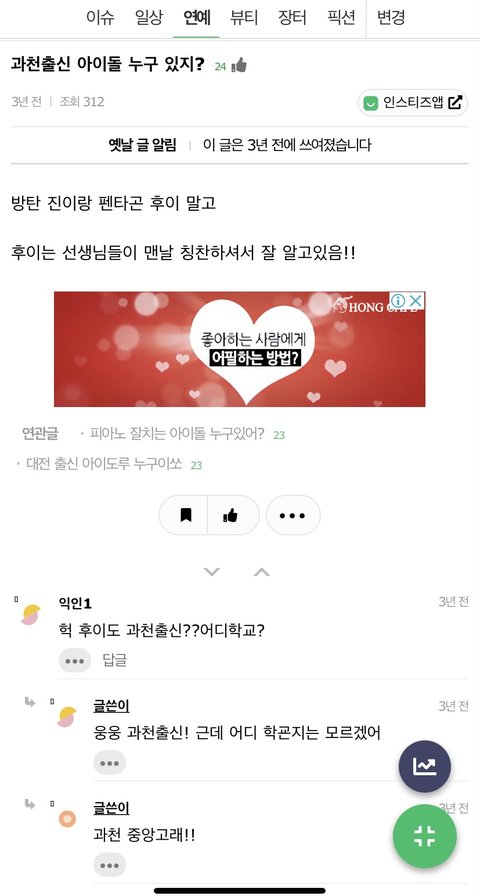The width and height of the screenshot is (480, 896).
Task: Open the ad info icon
Action: pos(398,301)
